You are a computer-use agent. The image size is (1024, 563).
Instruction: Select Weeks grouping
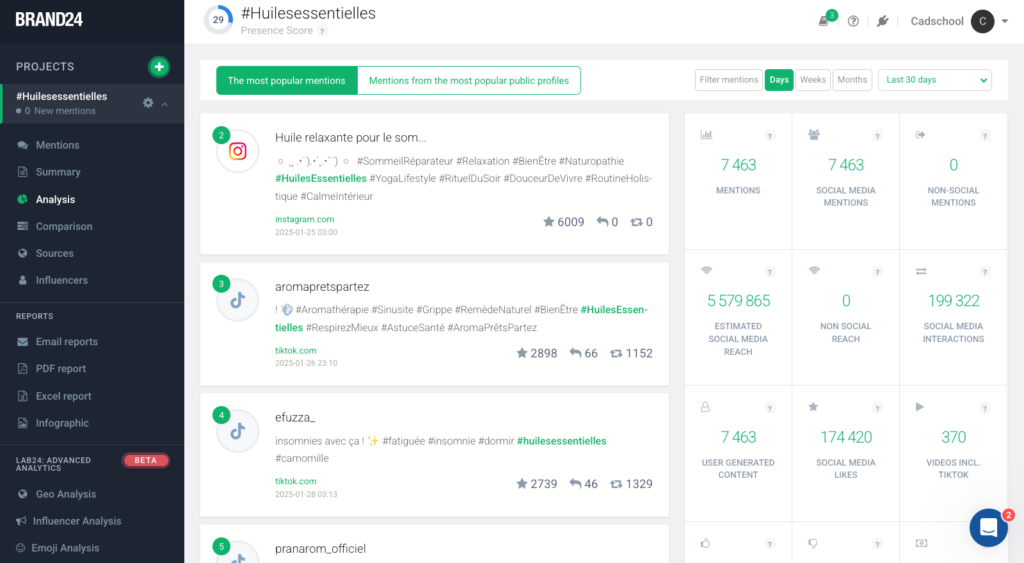813,80
